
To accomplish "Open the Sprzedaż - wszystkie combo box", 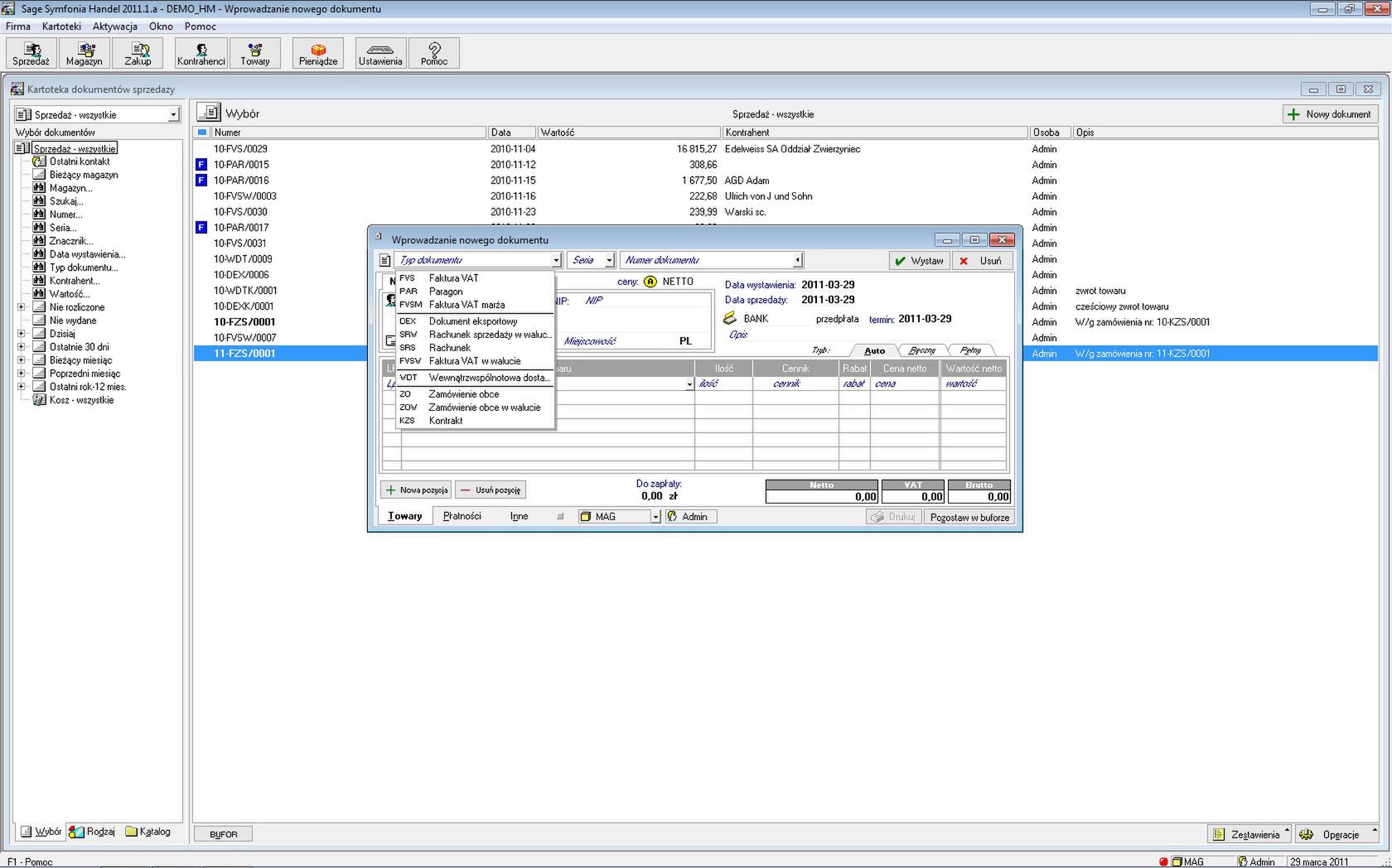I will click(x=97, y=114).
